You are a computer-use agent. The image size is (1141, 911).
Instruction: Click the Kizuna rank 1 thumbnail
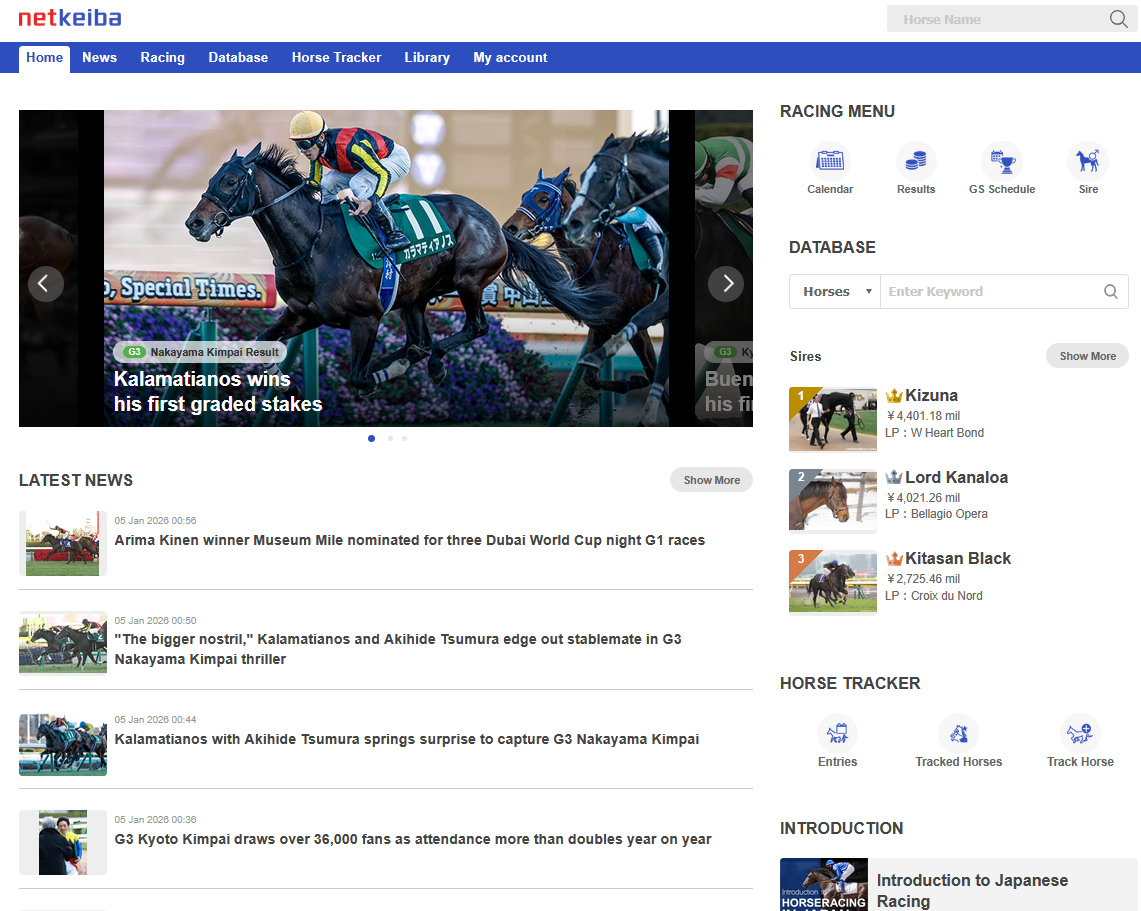pos(832,420)
